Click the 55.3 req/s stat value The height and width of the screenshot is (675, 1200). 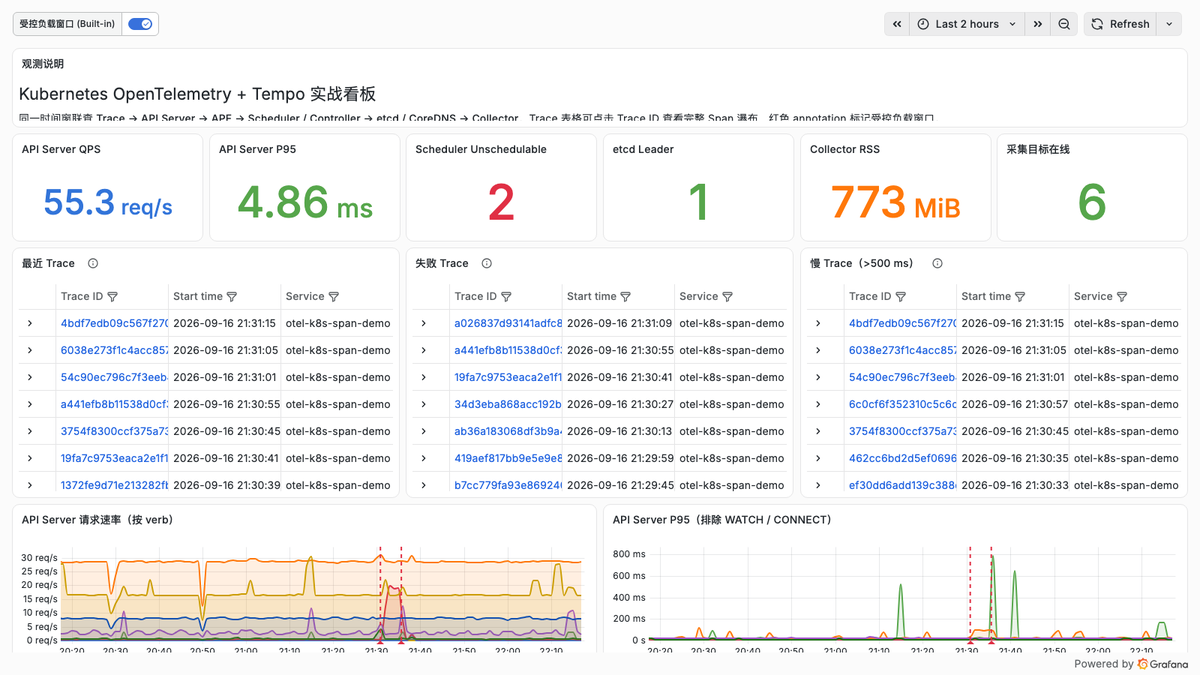pyautogui.click(x=108, y=203)
